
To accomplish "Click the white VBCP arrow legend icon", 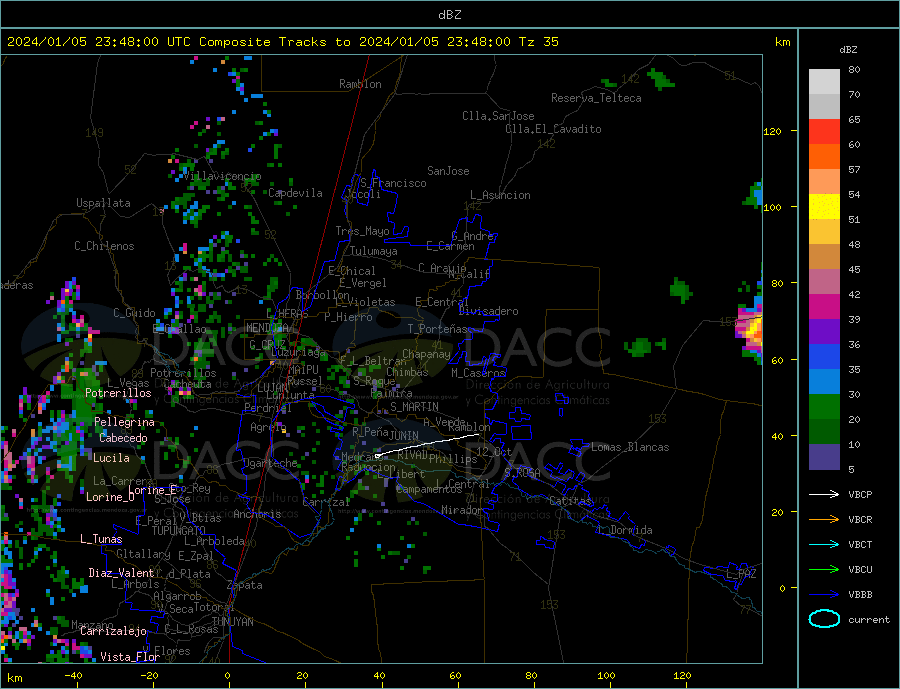I will (824, 494).
